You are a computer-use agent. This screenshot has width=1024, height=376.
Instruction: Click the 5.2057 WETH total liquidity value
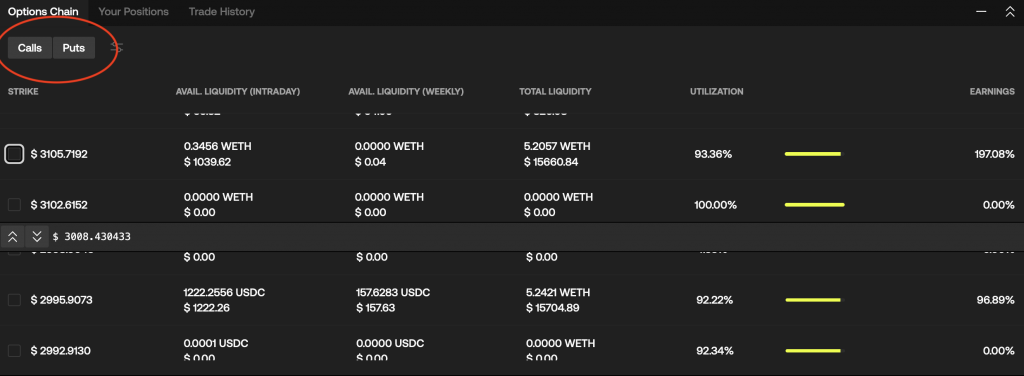pos(558,146)
